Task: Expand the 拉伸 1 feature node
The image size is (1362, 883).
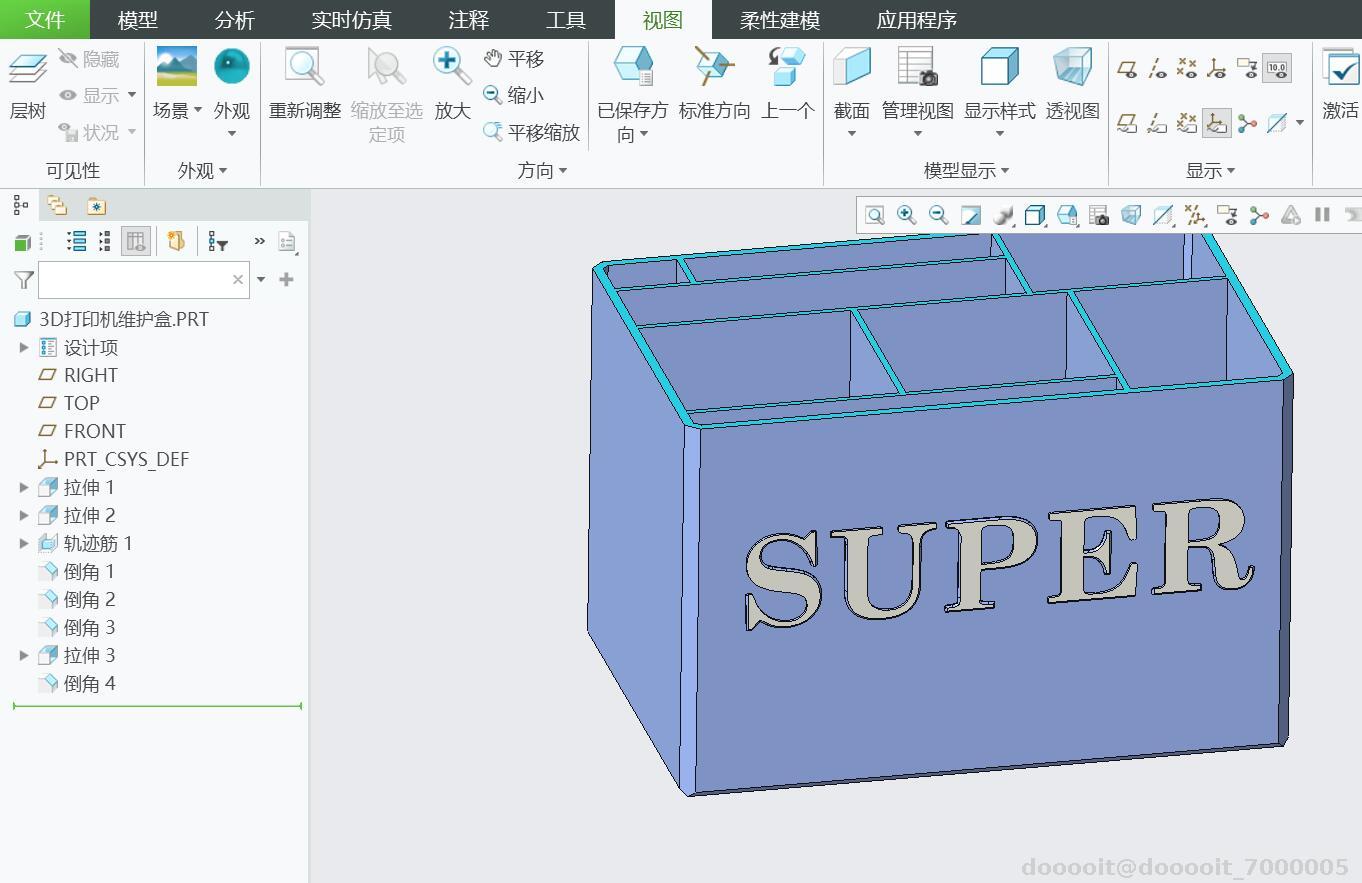Action: (x=24, y=487)
